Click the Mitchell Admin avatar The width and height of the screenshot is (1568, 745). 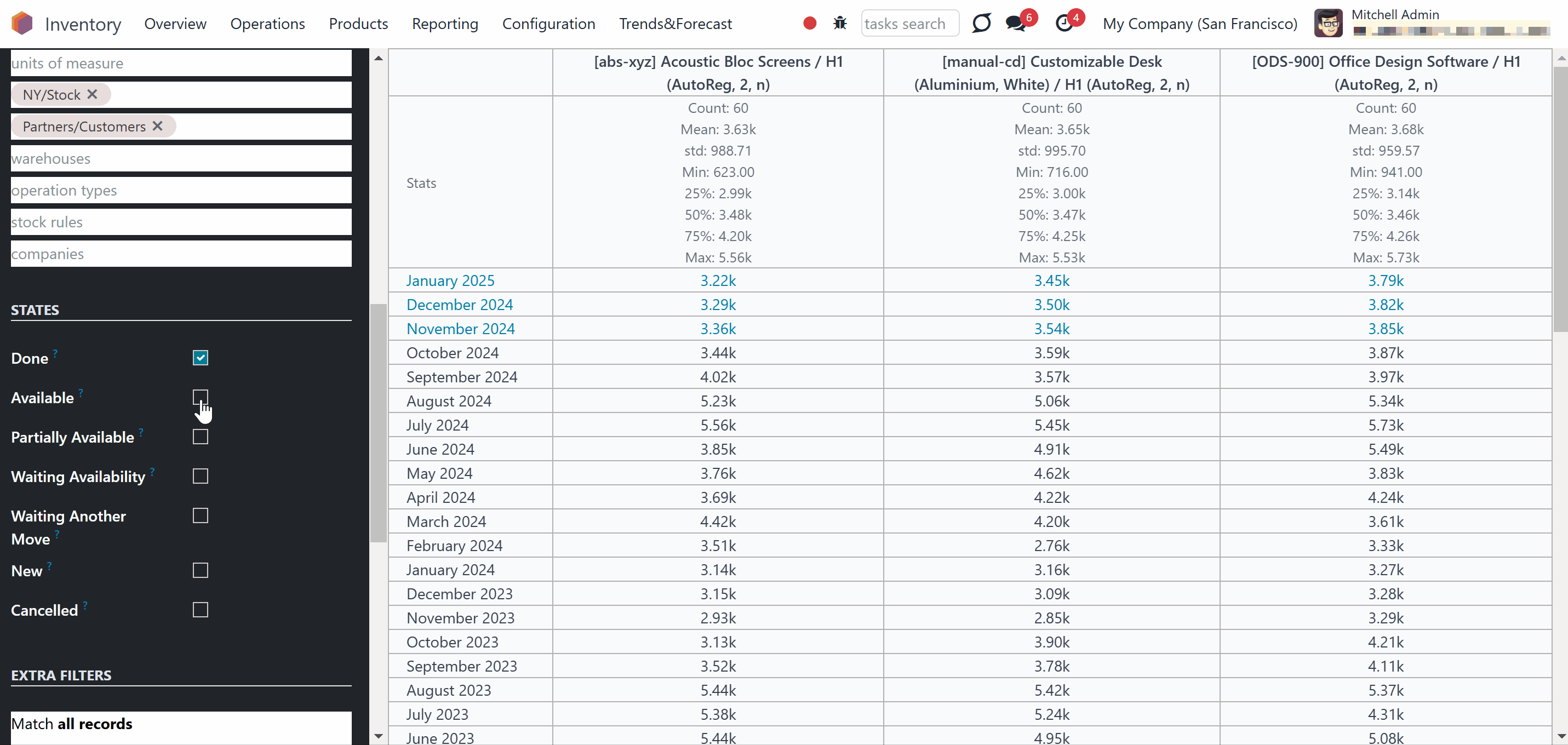click(1328, 24)
